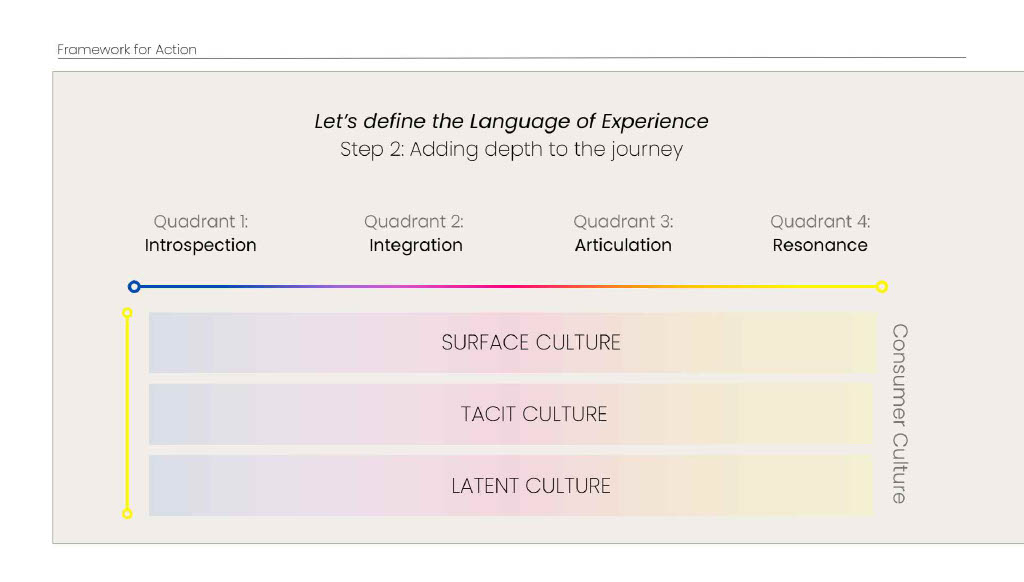Click the yellow circle ending the gradient line
This screenshot has width=1024, height=582.
881,287
